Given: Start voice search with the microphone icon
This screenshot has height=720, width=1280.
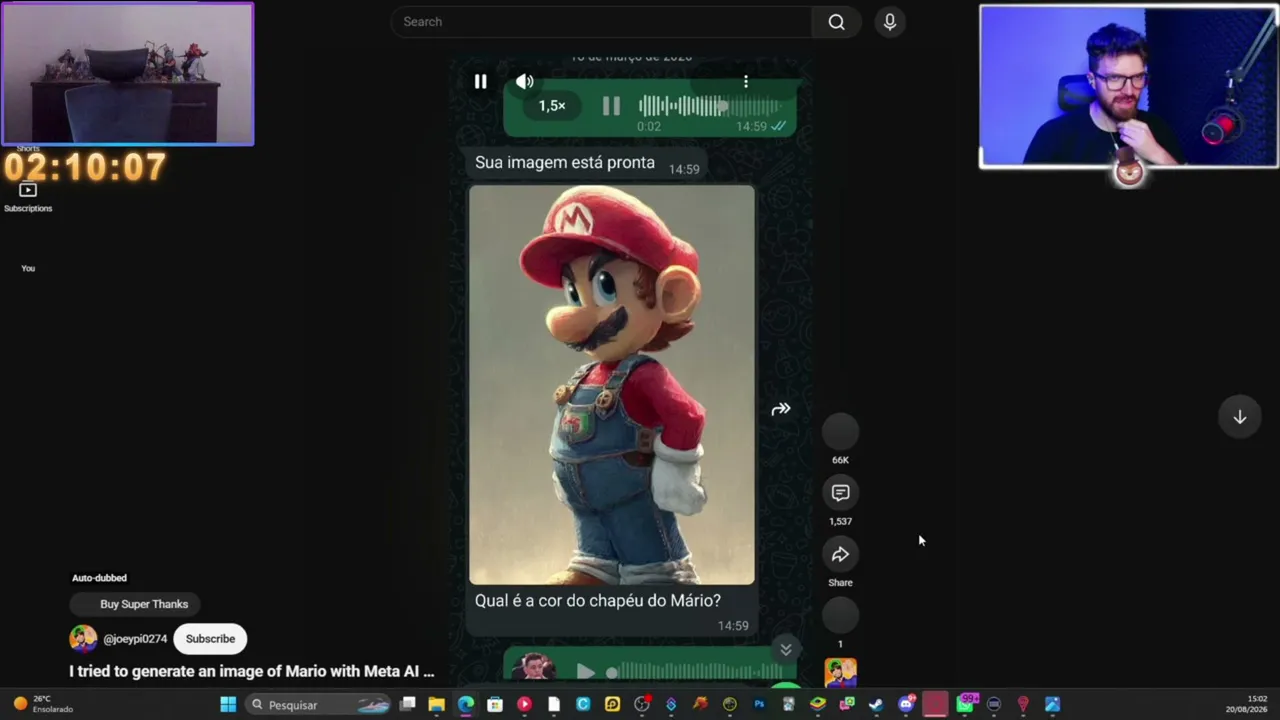Looking at the screenshot, I should (x=890, y=22).
